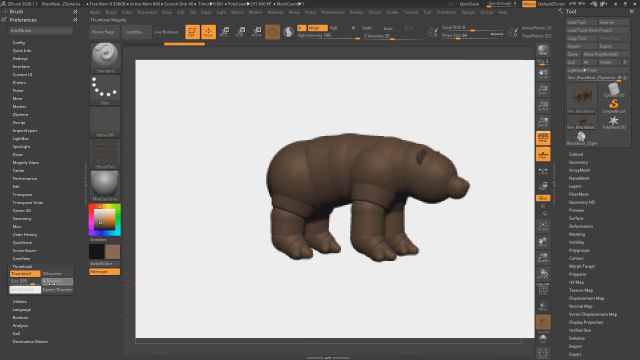Screen dimensions: 640x360
Task: Open the BrushTxtr texture selector
Action: (105, 154)
